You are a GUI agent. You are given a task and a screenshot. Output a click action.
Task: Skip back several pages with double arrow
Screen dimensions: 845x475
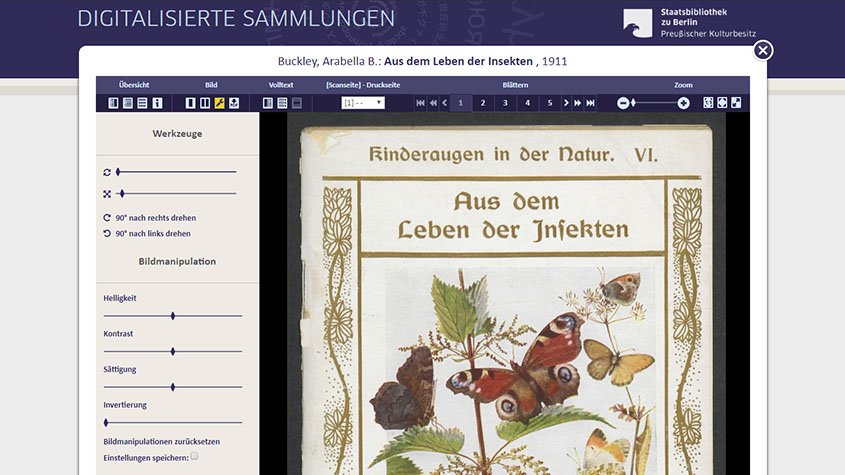click(x=433, y=103)
